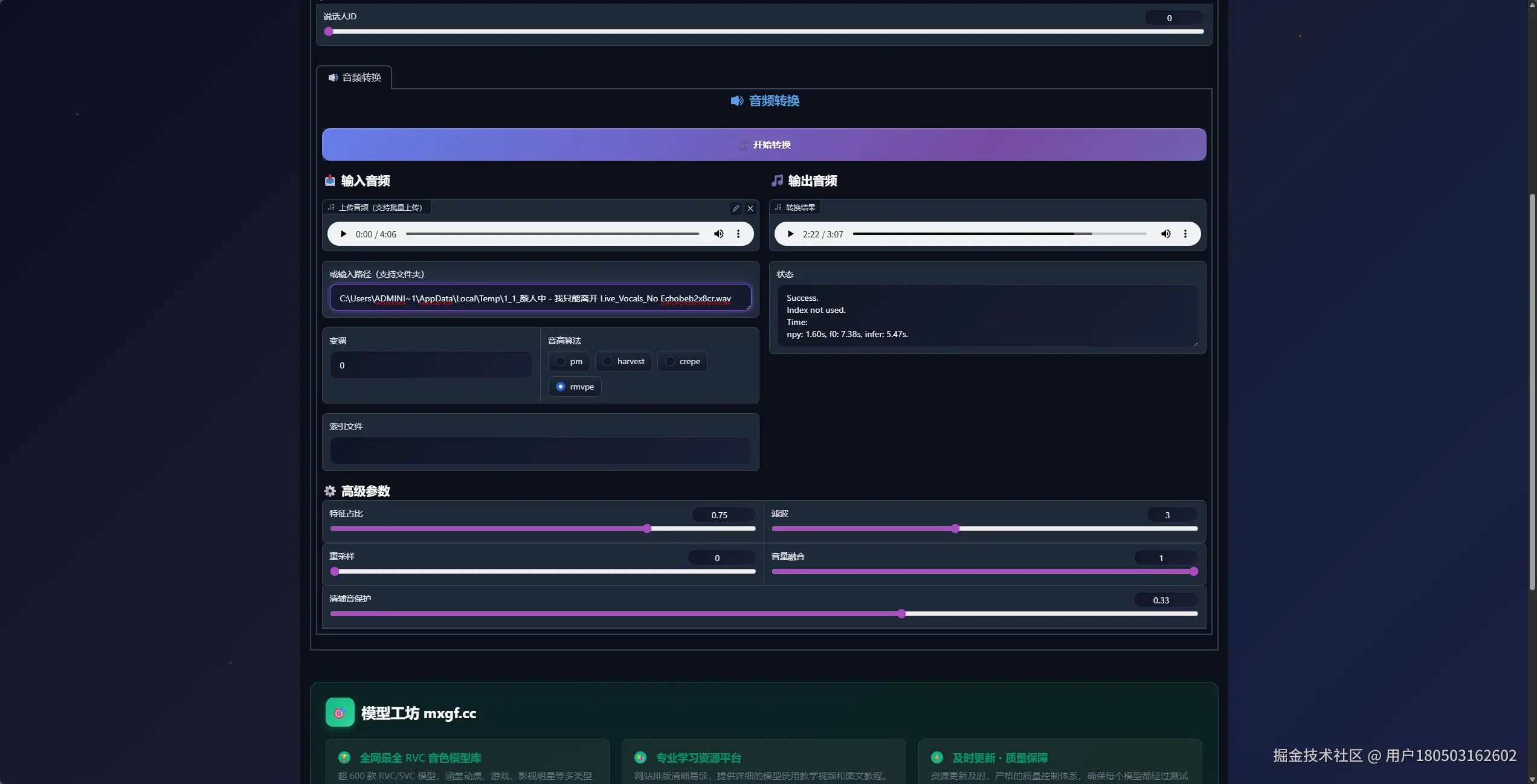Select the pm pitch algorithm
The height and width of the screenshot is (784, 1537).
pos(561,362)
